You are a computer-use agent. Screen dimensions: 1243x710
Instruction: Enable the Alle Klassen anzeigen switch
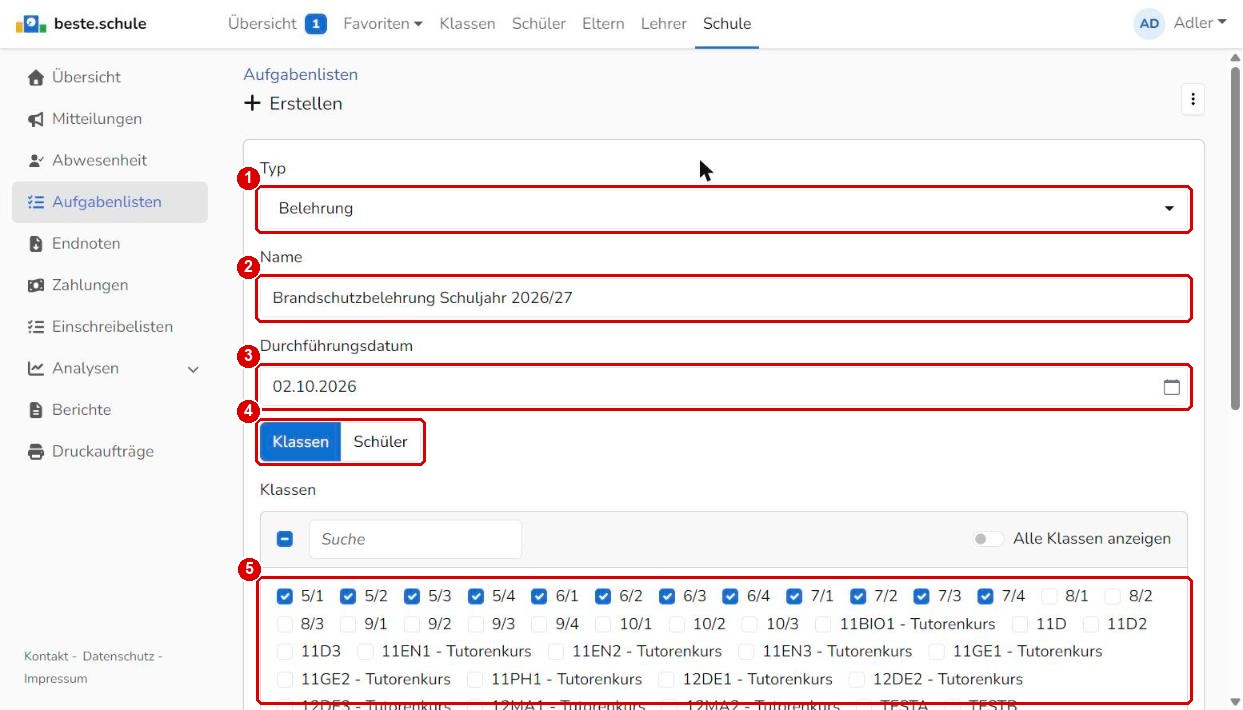[x=989, y=539]
